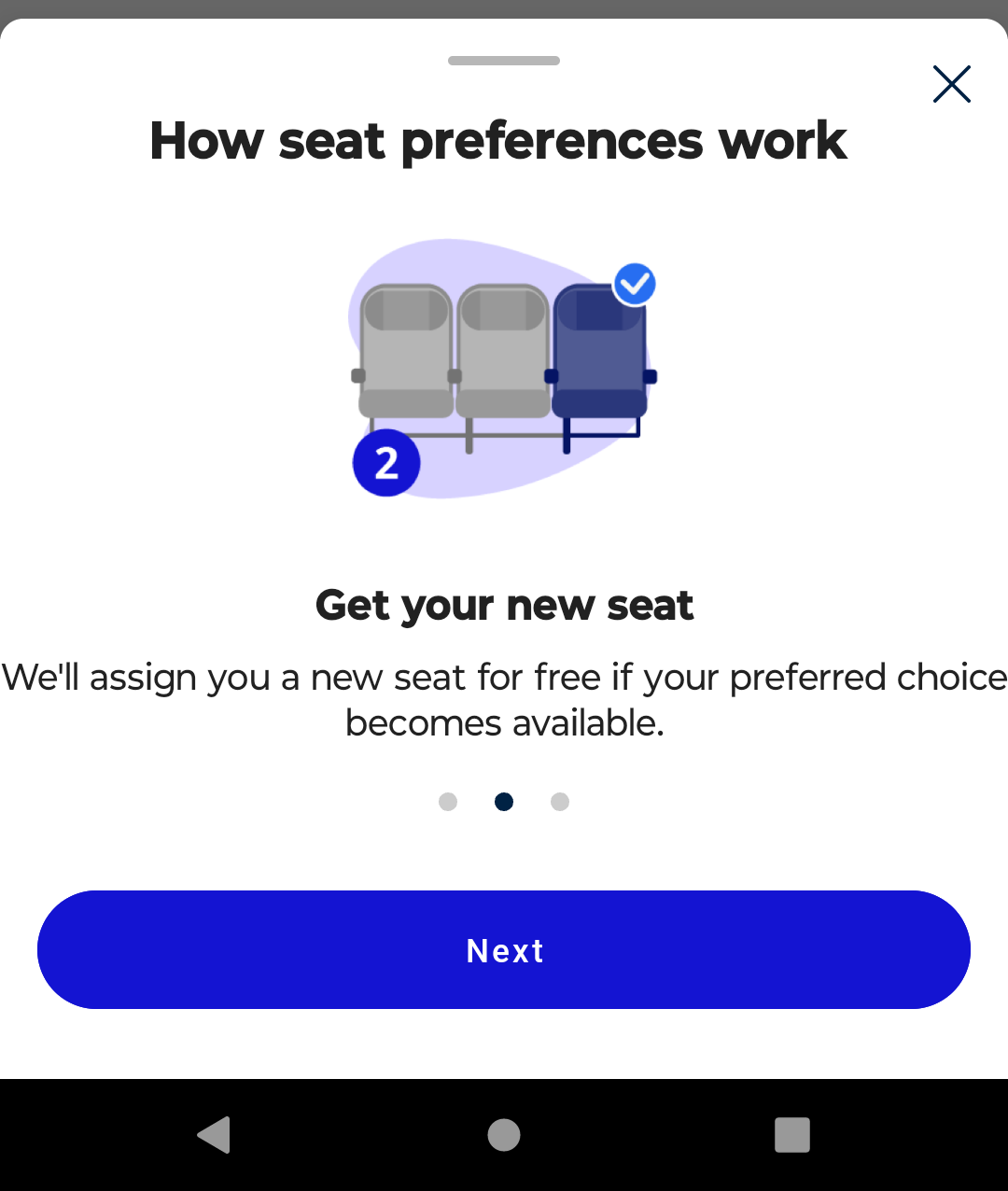
Task: Tap the left gray seat illustration
Action: point(406,355)
